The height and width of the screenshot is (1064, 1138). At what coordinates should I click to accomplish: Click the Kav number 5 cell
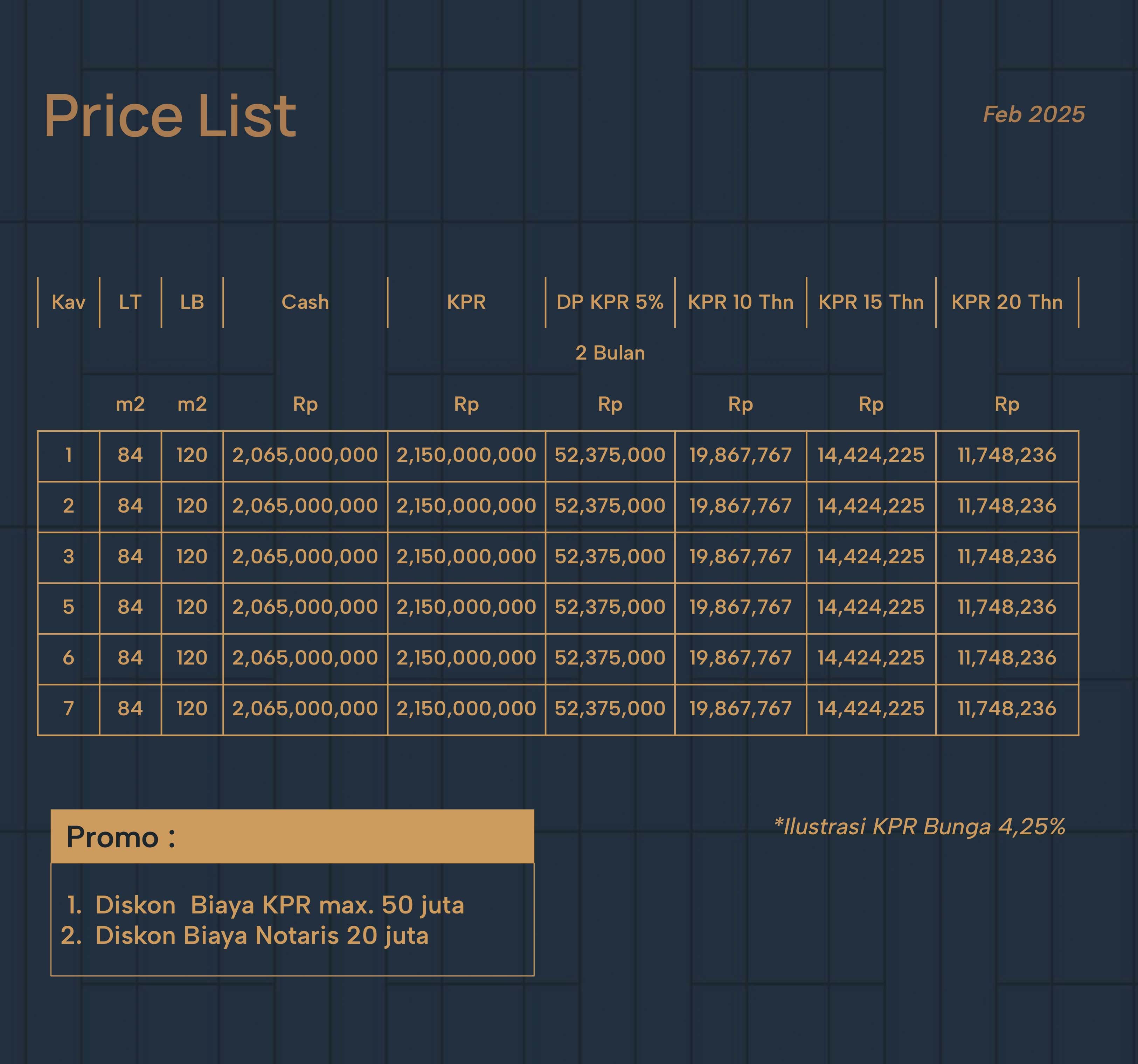point(69,607)
